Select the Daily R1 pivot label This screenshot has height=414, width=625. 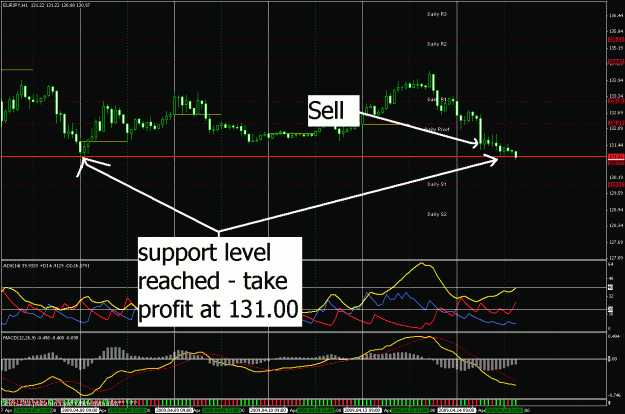coord(437,99)
